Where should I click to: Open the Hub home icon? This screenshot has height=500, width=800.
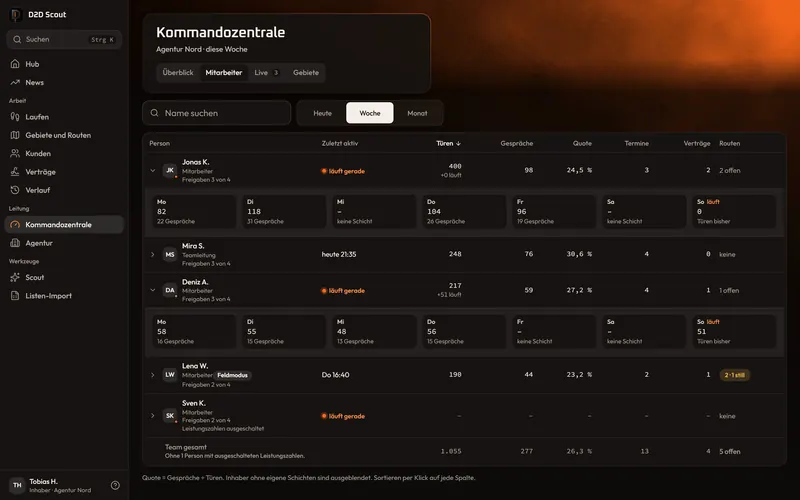point(15,64)
